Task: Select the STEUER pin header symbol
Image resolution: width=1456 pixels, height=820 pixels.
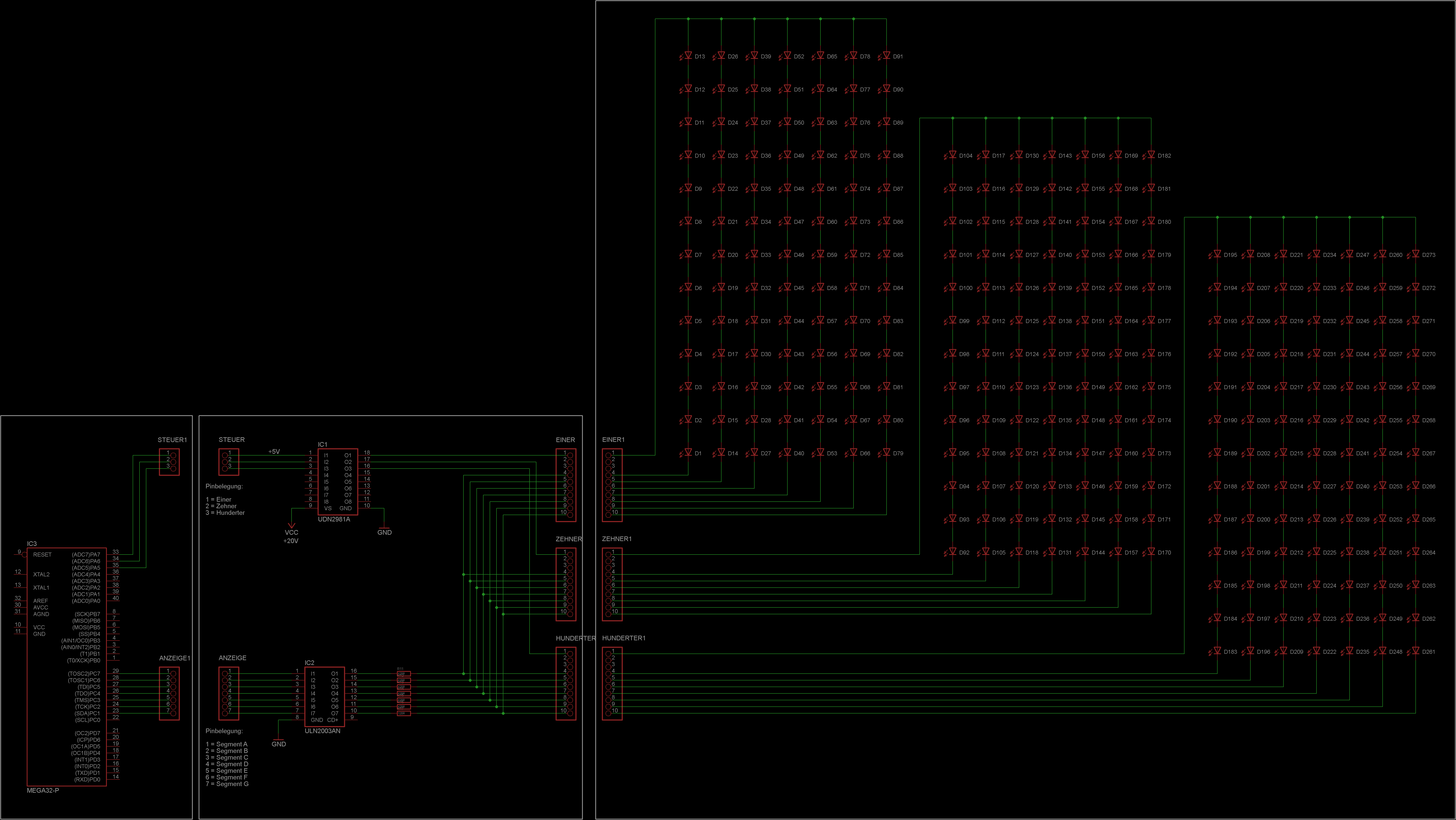Action: pyautogui.click(x=229, y=462)
